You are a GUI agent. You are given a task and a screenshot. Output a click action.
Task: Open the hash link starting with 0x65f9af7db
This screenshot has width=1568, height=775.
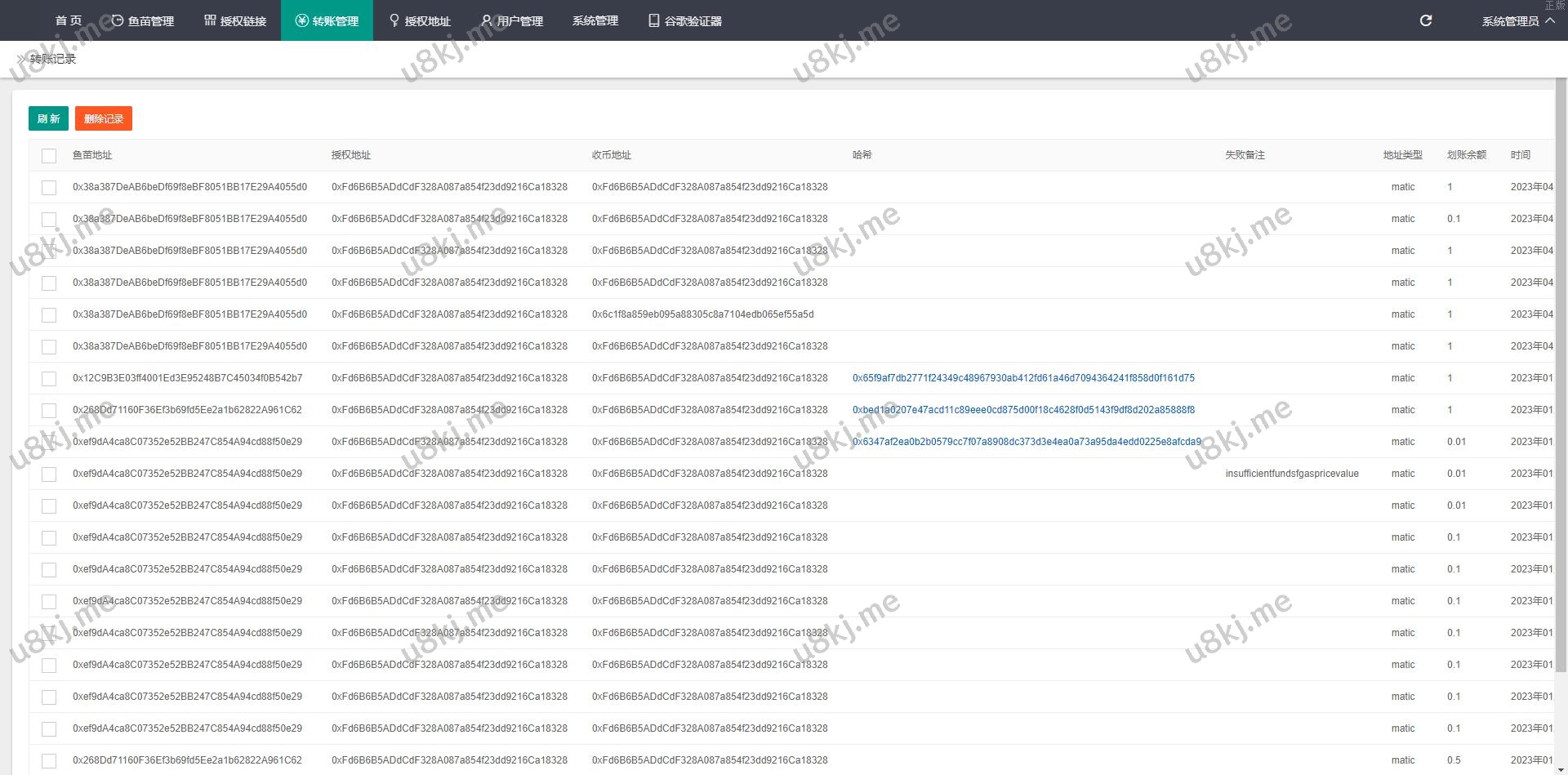1022,378
